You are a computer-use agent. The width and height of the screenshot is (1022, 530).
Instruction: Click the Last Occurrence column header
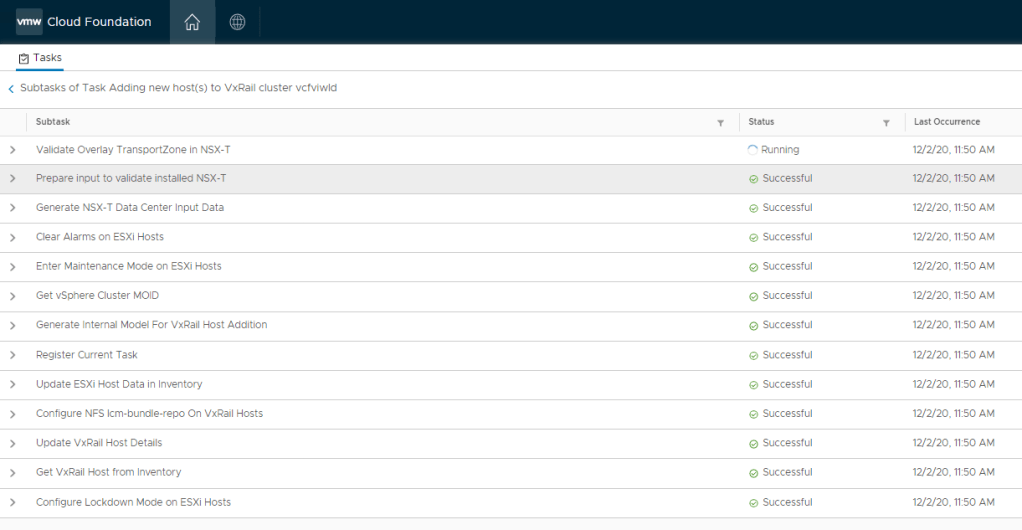click(x=947, y=122)
